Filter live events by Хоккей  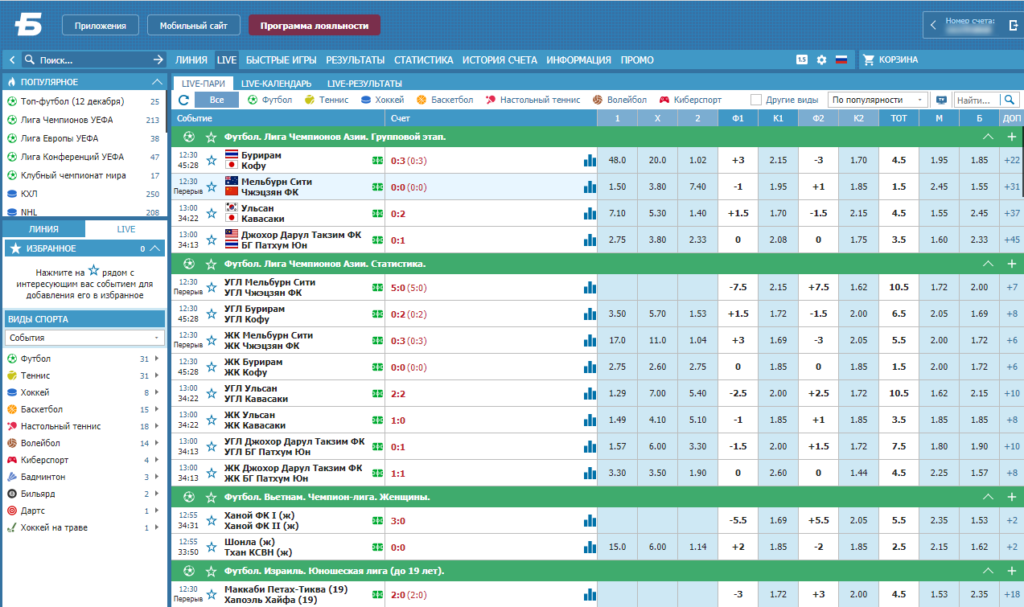[x=383, y=100]
